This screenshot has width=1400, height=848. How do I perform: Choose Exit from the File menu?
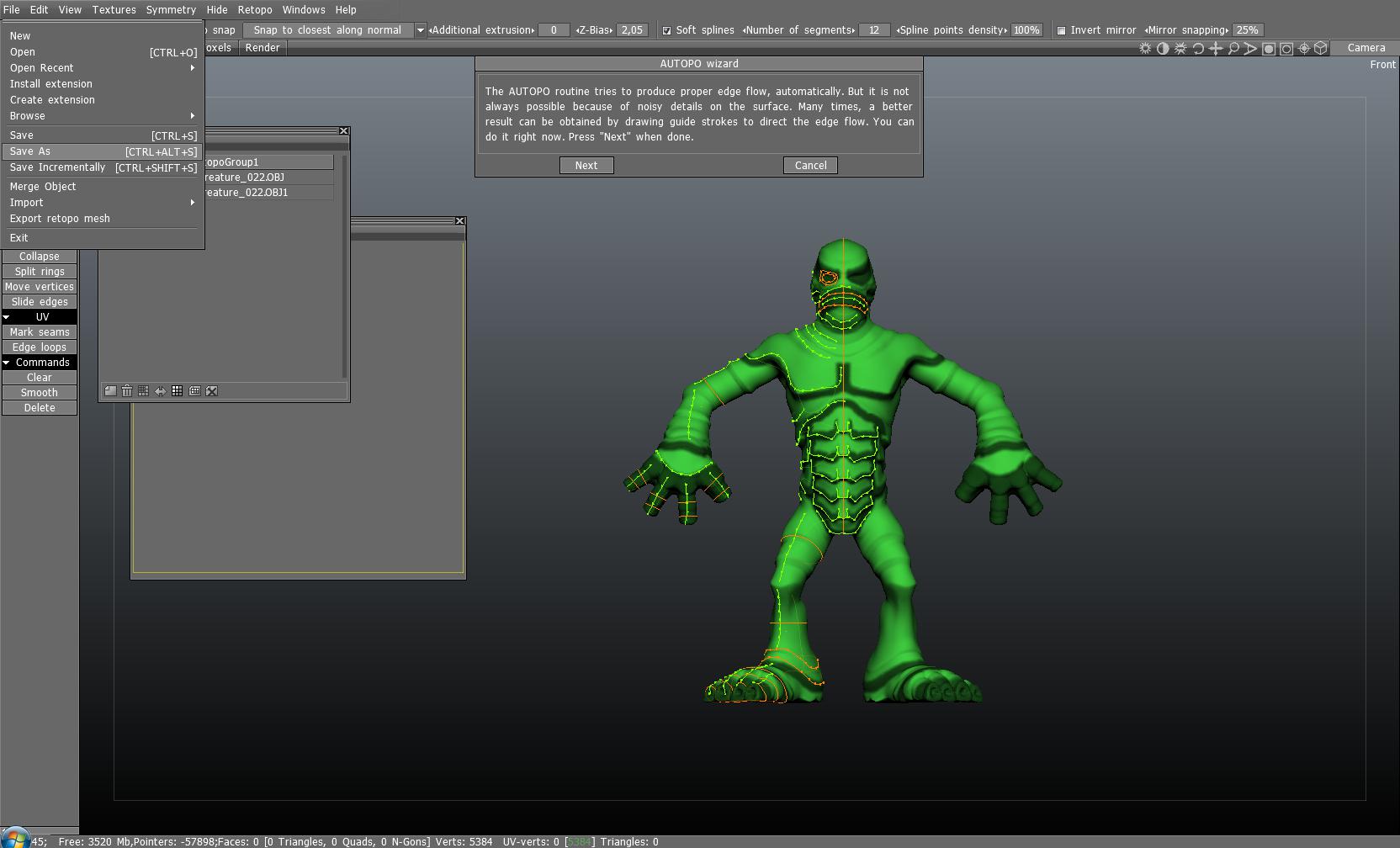(102, 238)
